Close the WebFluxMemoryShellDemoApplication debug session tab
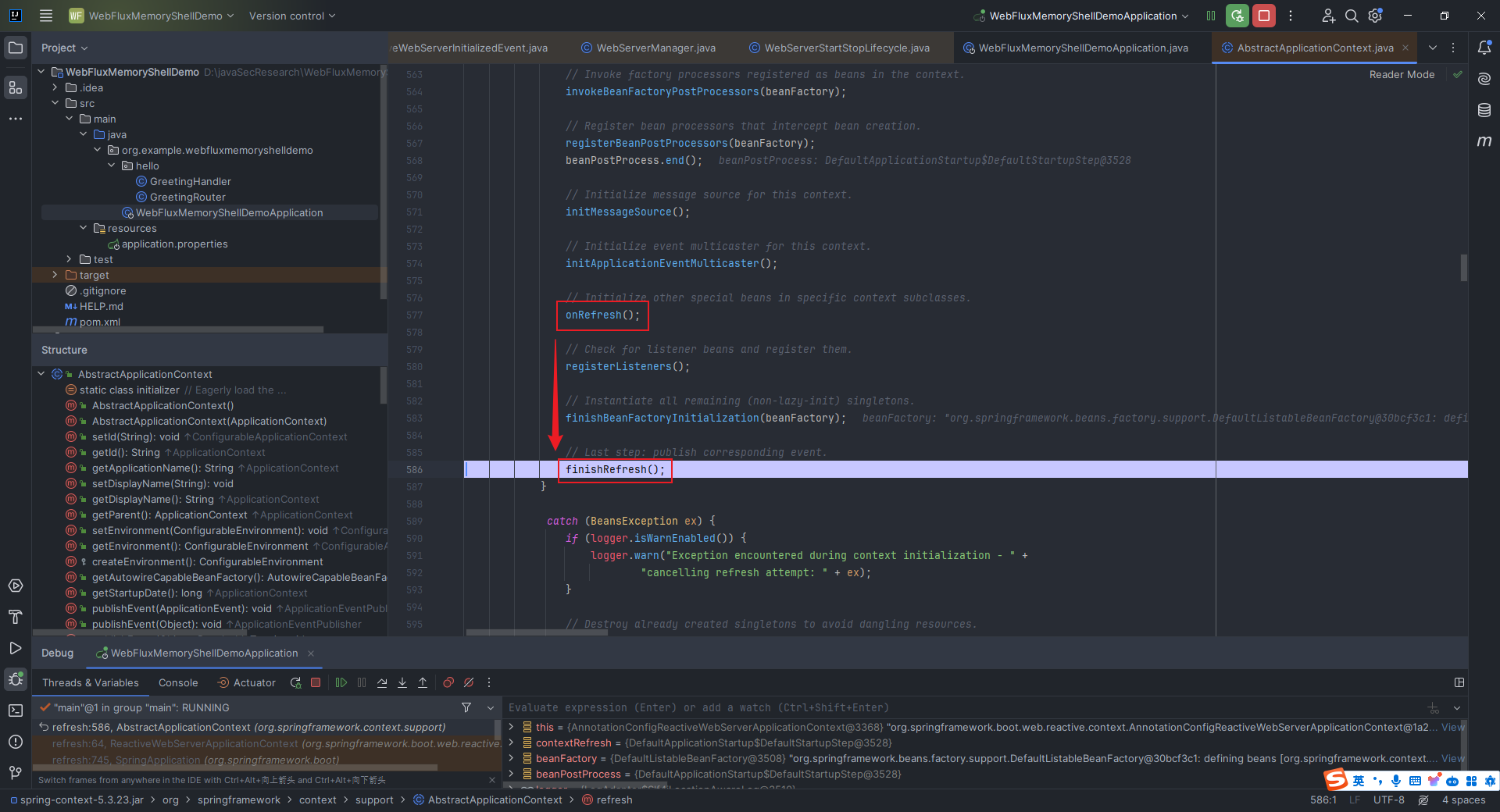The height and width of the screenshot is (812, 1500). click(311, 654)
